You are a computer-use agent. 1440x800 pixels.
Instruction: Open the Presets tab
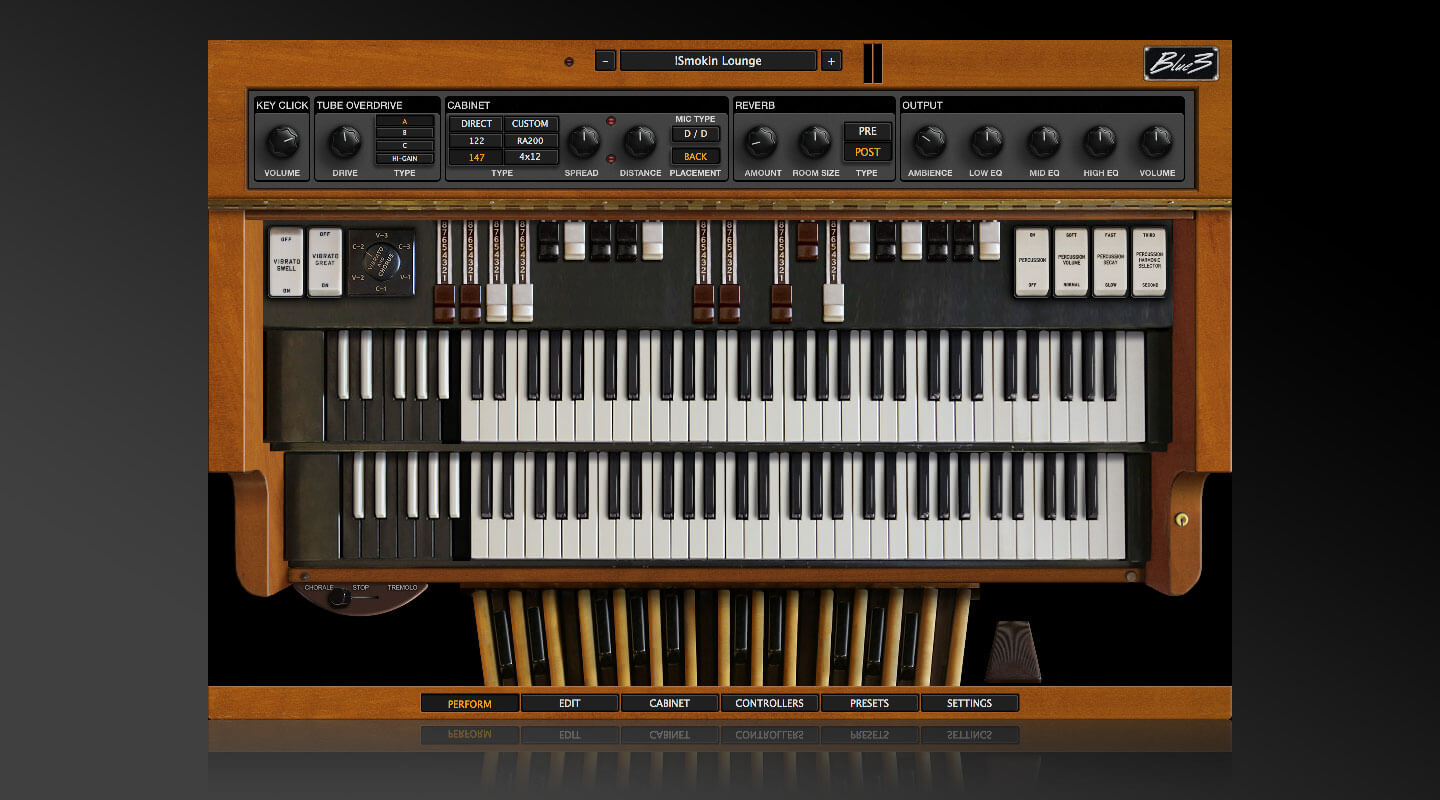click(869, 703)
